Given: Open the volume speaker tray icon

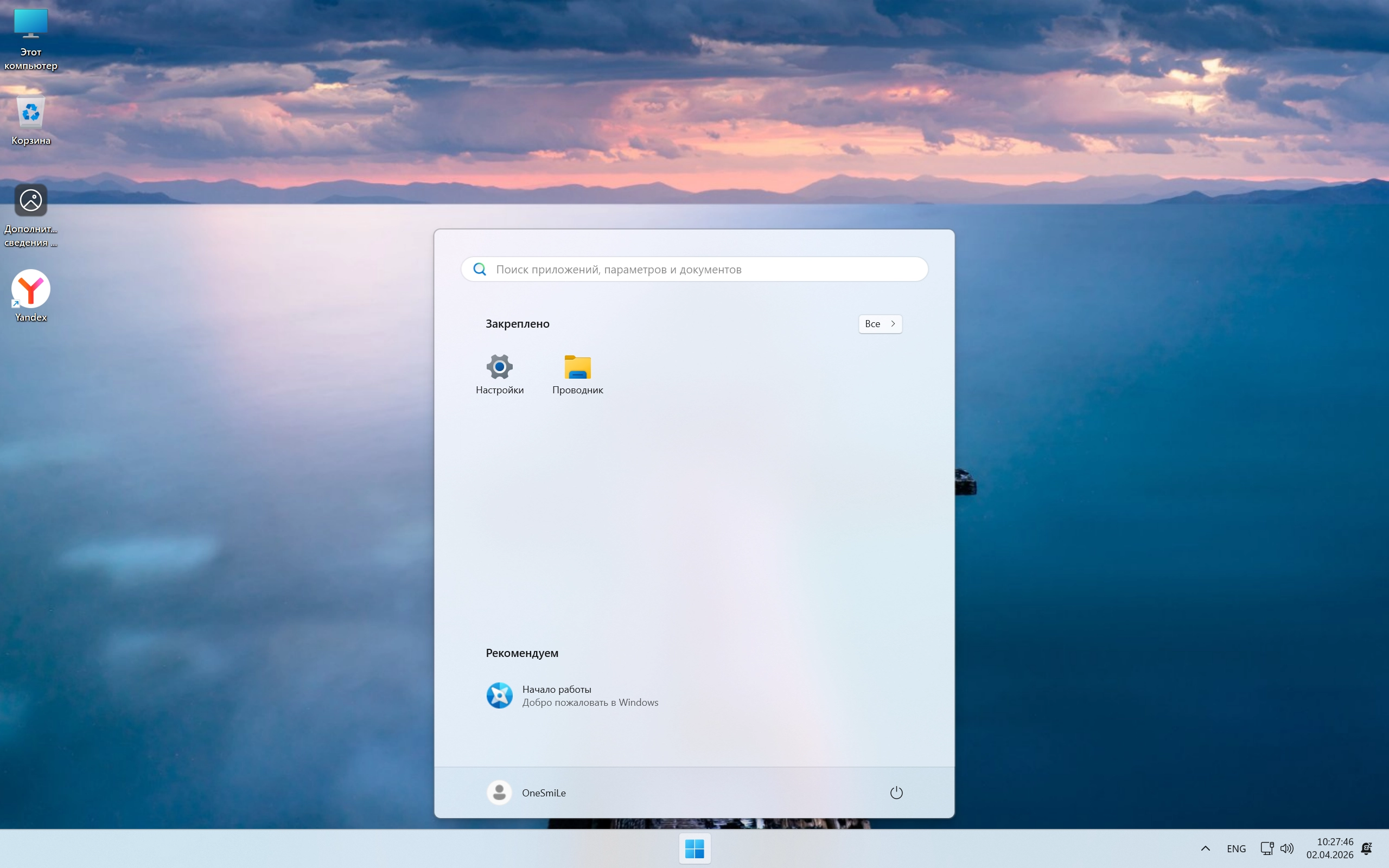Looking at the screenshot, I should 1287,848.
